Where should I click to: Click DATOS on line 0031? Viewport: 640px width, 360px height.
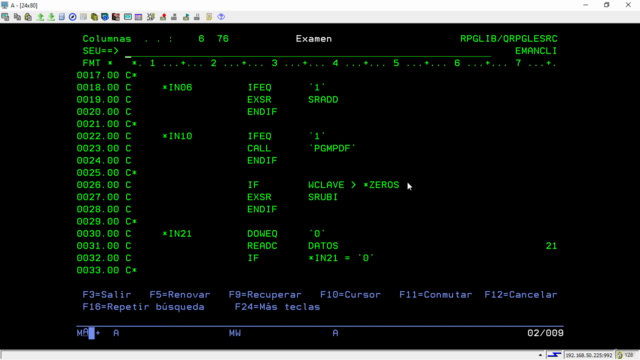[323, 246]
